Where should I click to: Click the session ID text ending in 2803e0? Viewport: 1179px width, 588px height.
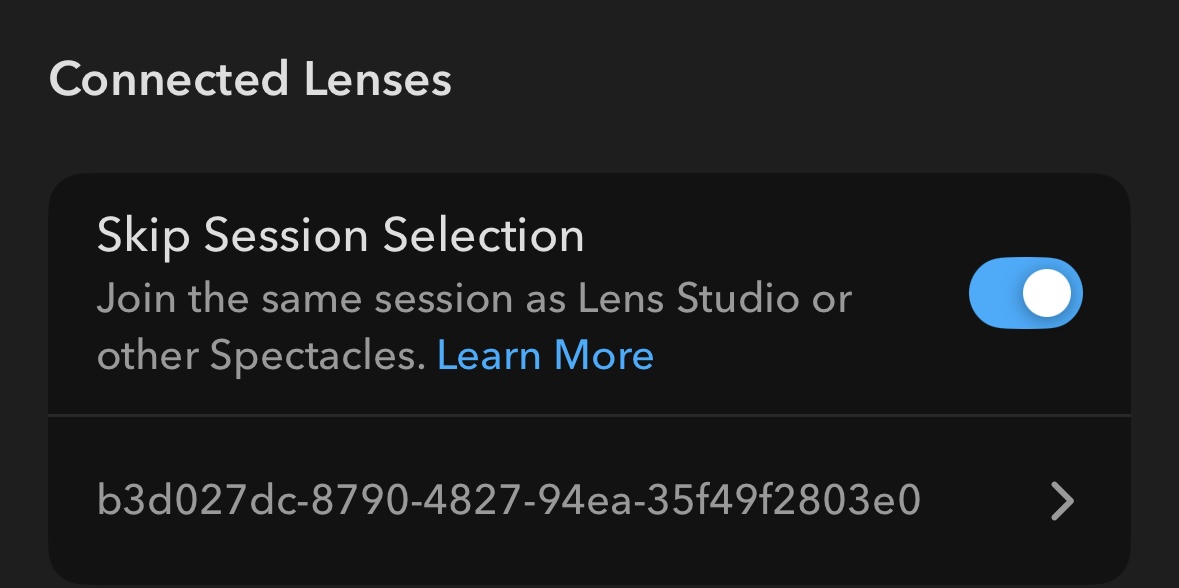[x=507, y=500]
